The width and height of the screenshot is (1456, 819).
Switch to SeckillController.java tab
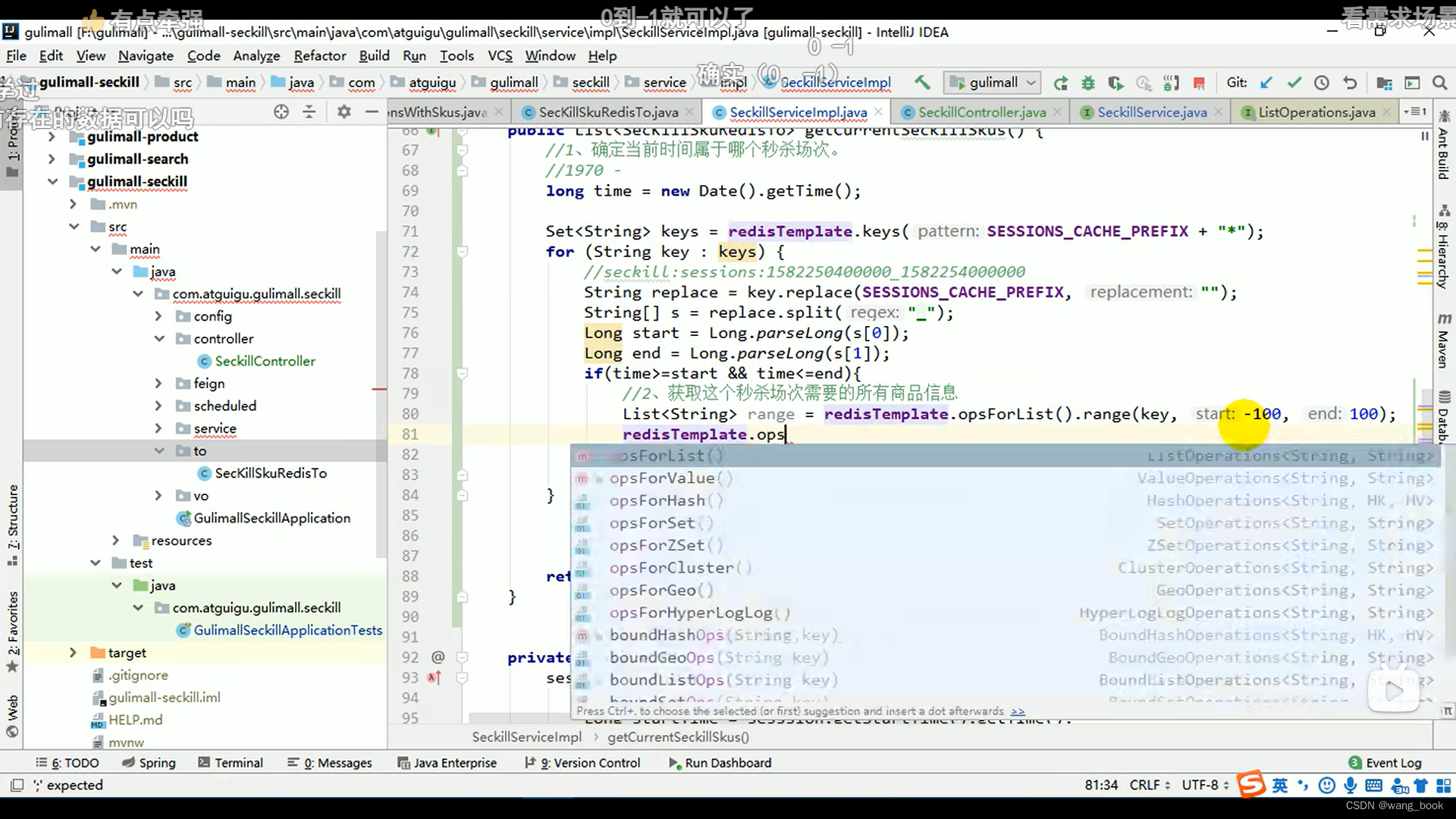(x=981, y=112)
